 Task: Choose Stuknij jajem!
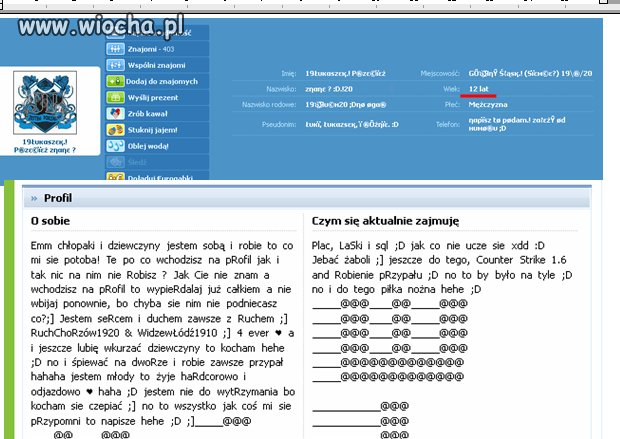[x=152, y=130]
